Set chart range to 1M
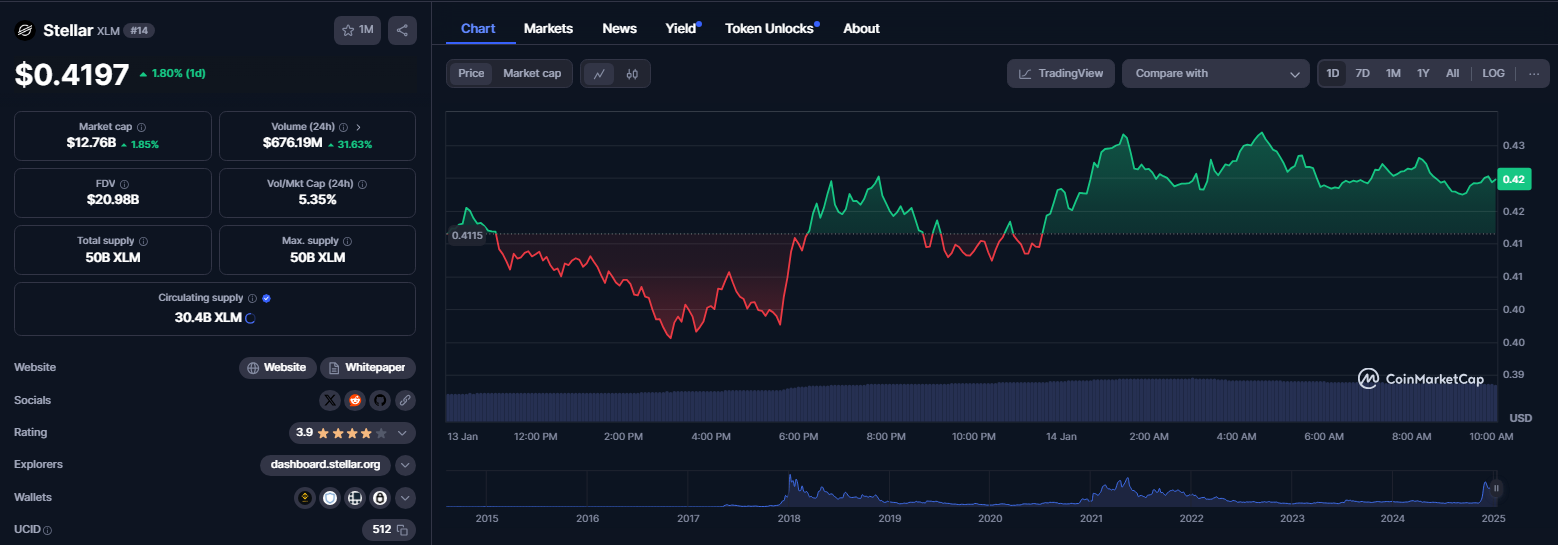 coord(1393,73)
